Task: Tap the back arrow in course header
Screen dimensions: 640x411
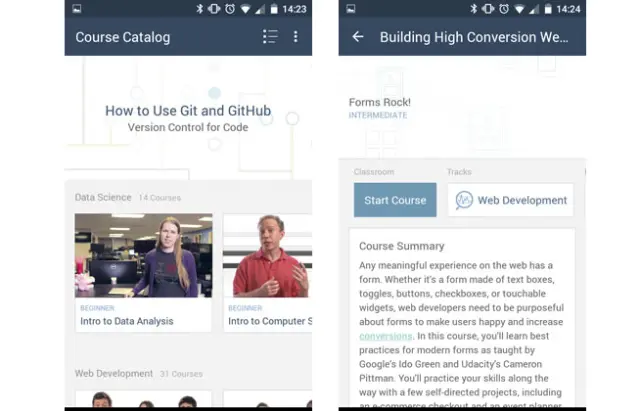Action: [x=358, y=37]
